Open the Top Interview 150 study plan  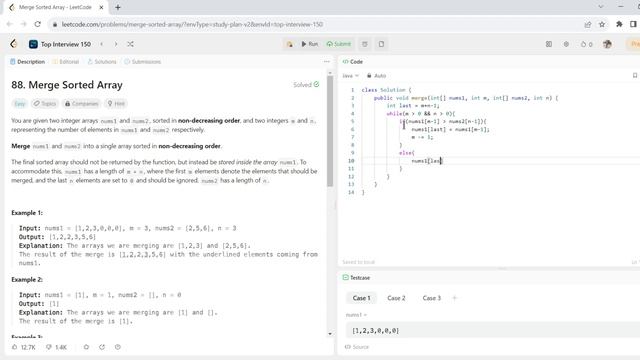point(60,44)
